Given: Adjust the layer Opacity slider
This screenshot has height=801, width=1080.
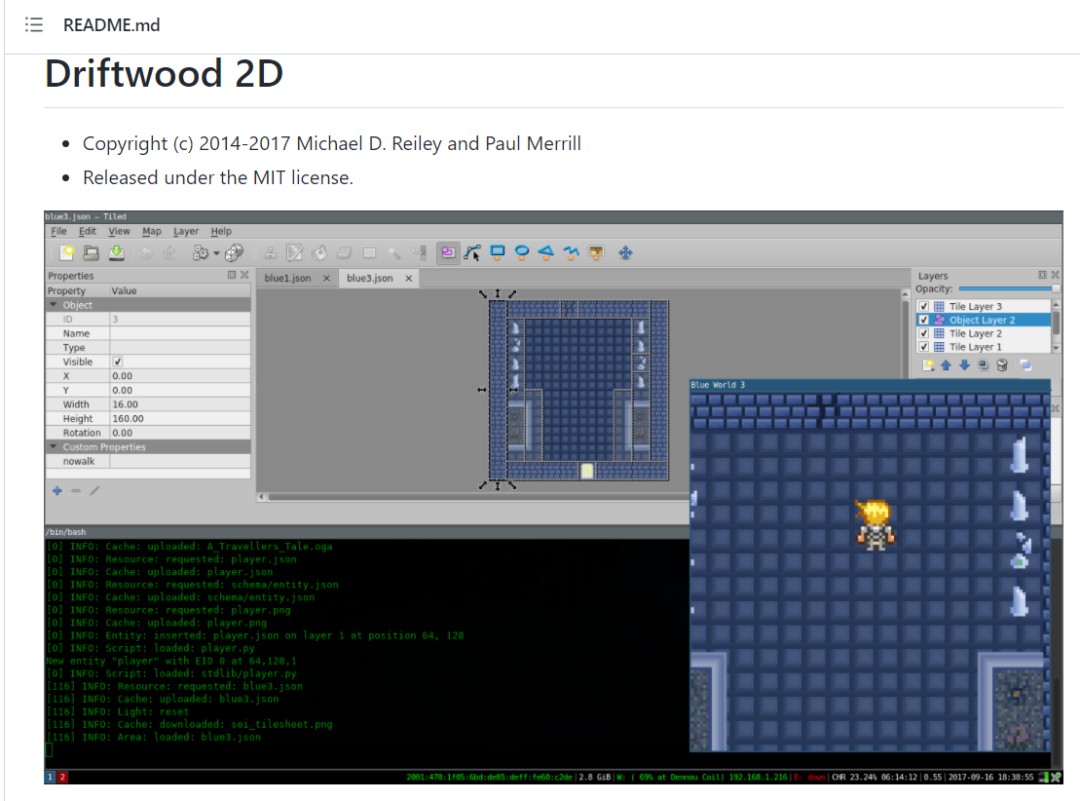Looking at the screenshot, I should click(1008, 289).
